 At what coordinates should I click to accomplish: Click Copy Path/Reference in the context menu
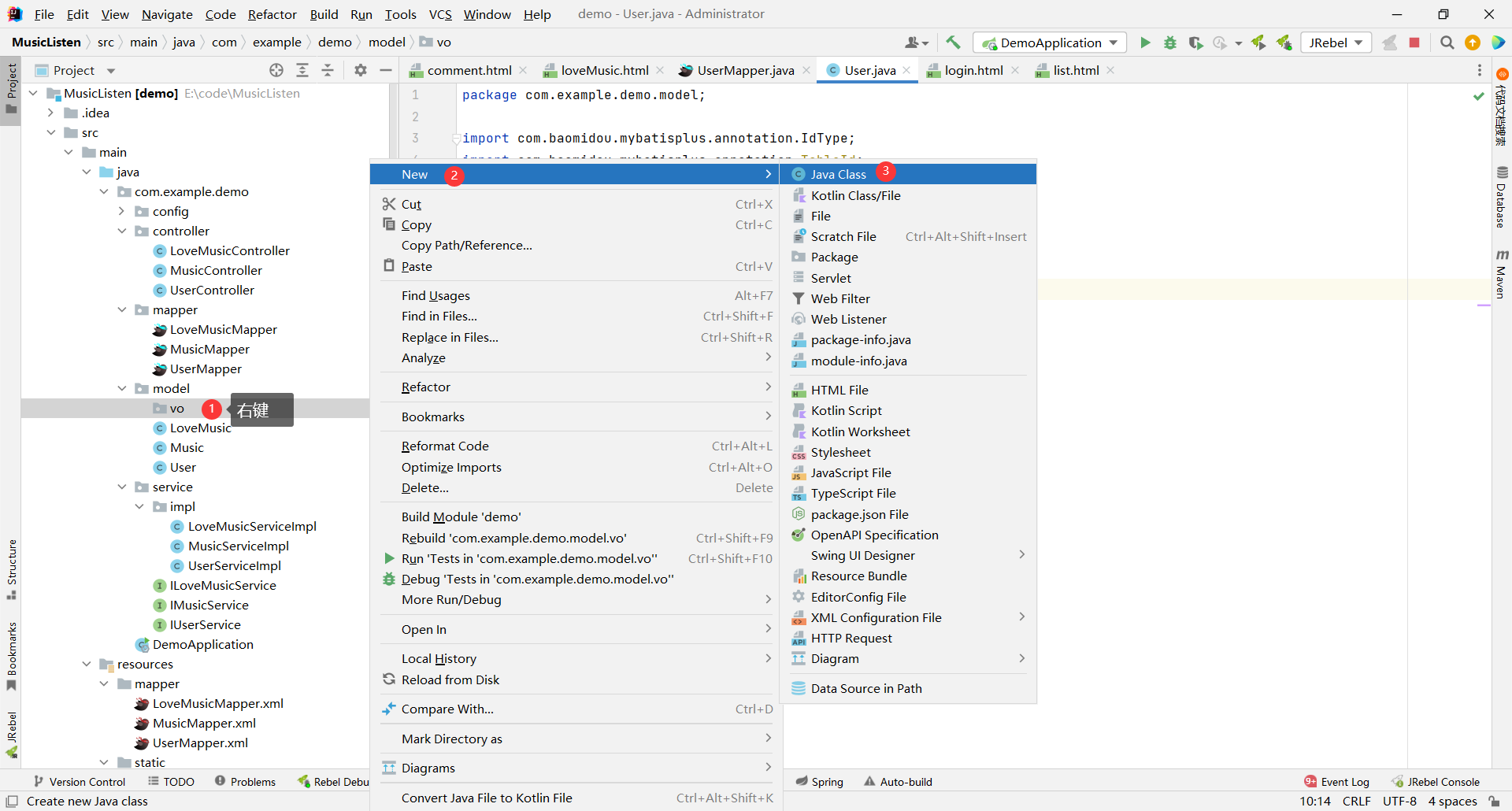pyautogui.click(x=575, y=245)
